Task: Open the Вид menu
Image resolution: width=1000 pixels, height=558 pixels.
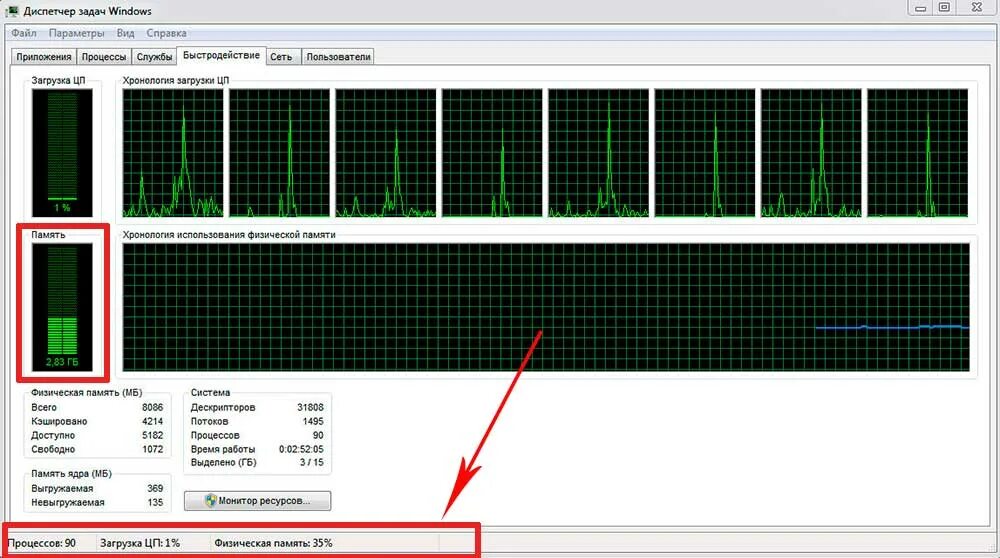Action: 125,33
